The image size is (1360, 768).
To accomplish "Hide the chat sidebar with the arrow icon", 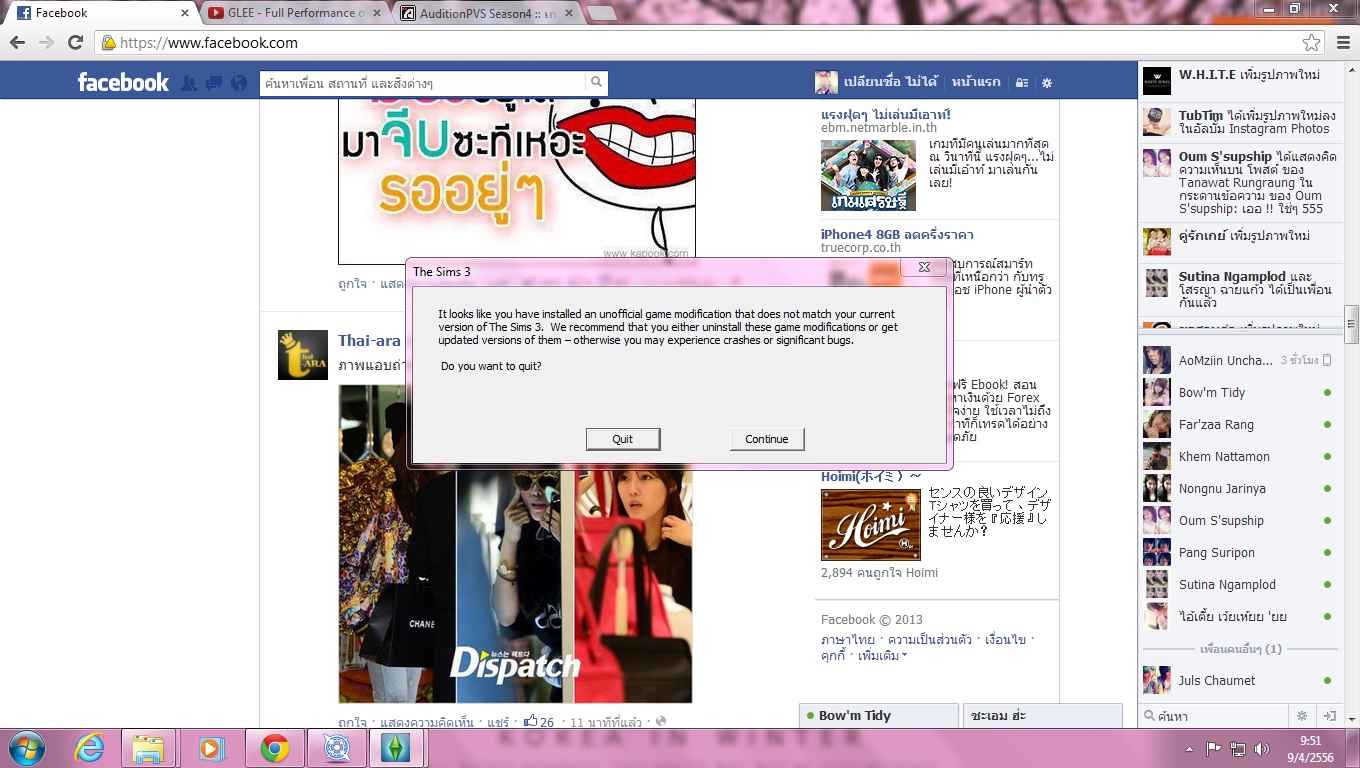I will (1330, 716).
